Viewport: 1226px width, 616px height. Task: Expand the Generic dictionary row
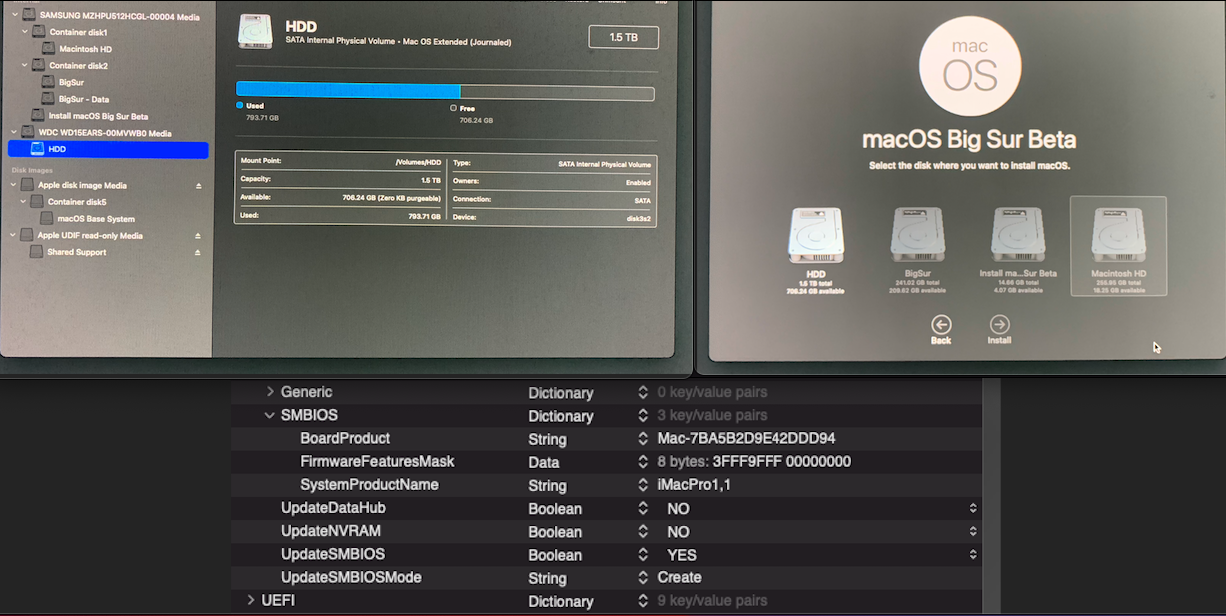click(270, 392)
